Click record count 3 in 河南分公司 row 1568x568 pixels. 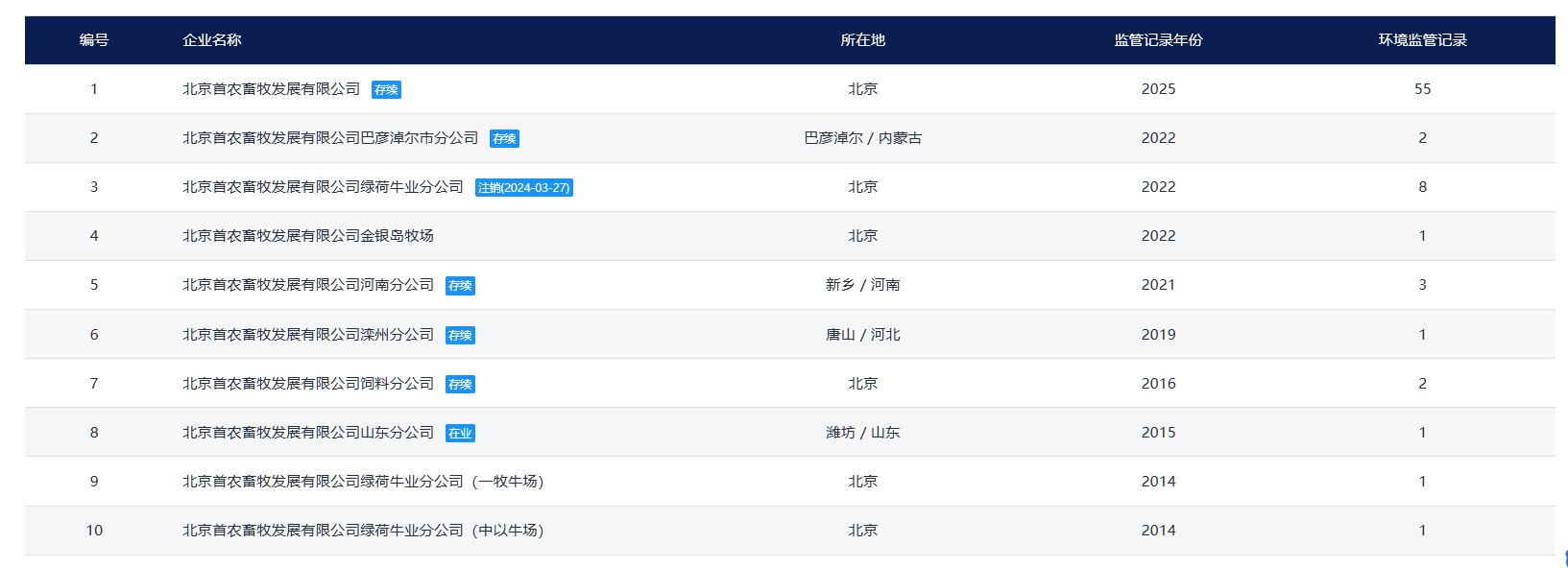click(1422, 285)
